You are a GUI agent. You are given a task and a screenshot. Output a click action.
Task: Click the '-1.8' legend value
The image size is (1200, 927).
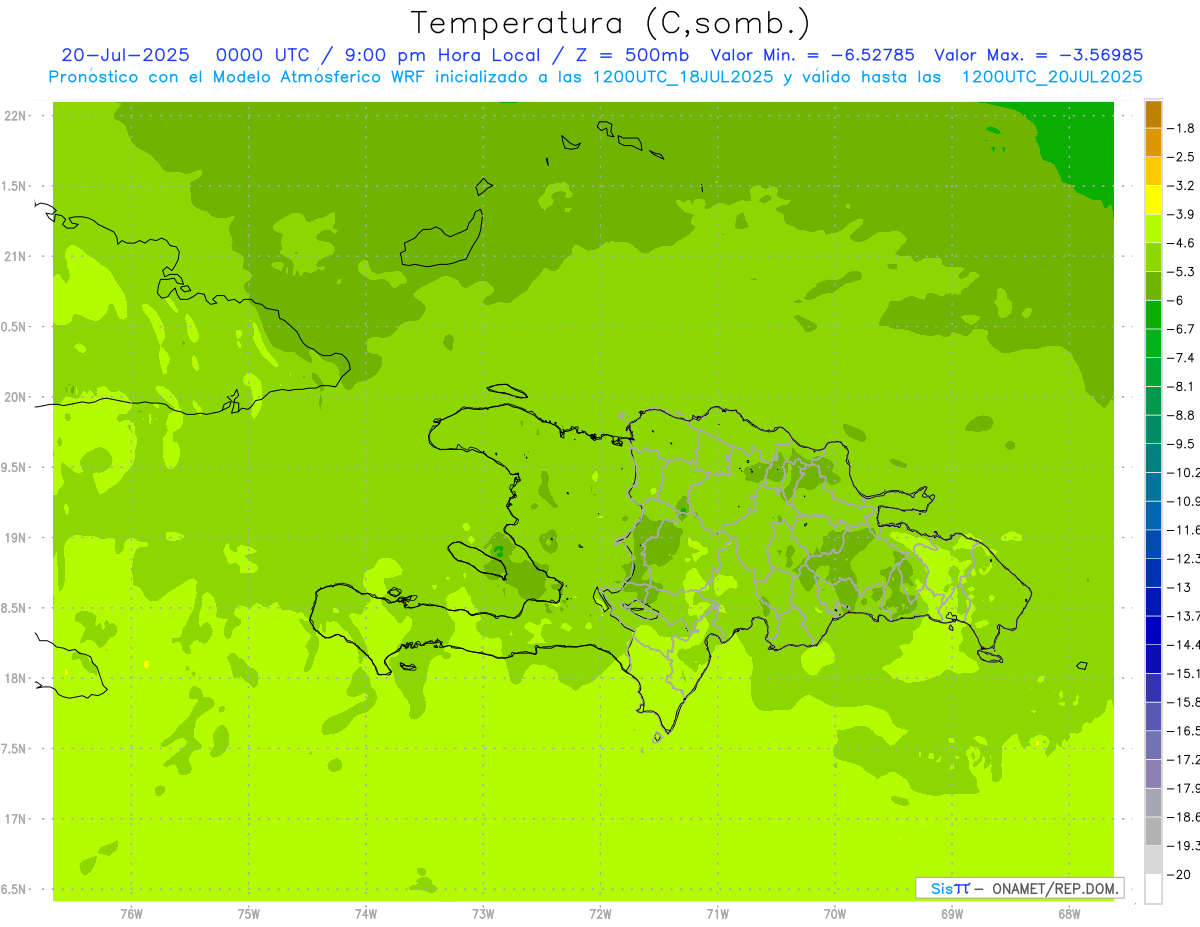1182,128
